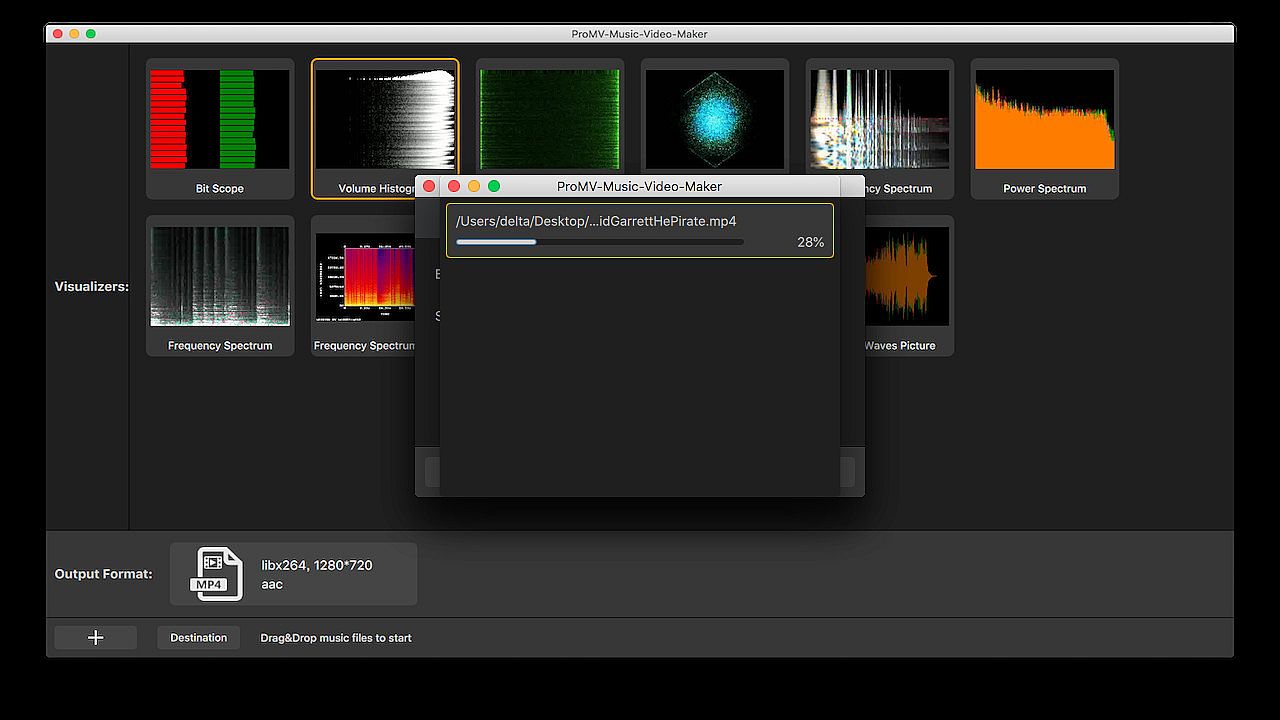The width and height of the screenshot is (1280, 720).
Task: Minimize the main application window
Action: pyautogui.click(x=74, y=34)
